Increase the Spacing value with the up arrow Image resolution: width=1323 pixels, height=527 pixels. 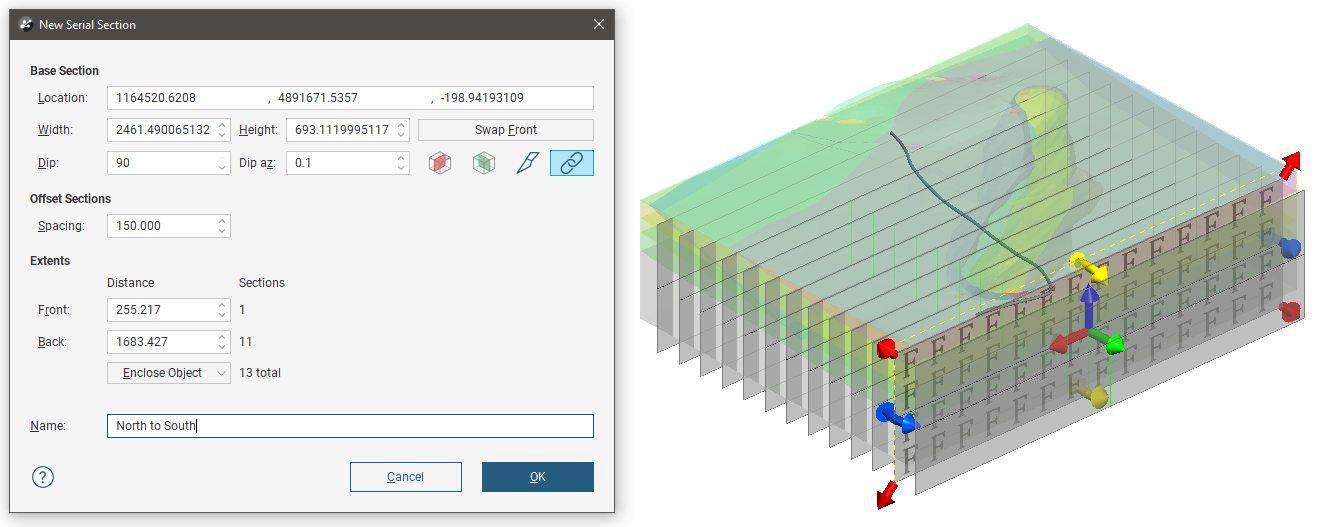point(222,220)
